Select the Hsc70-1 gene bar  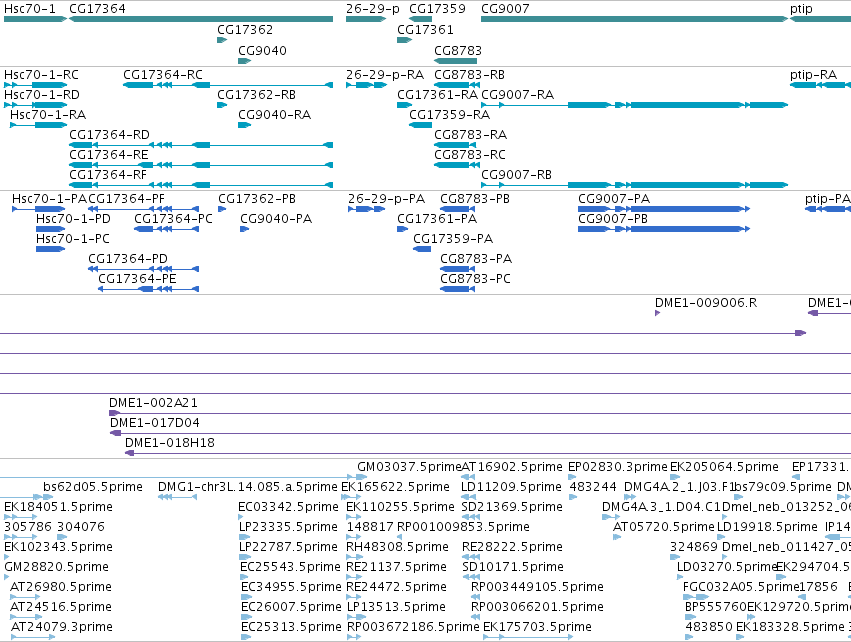click(35, 19)
